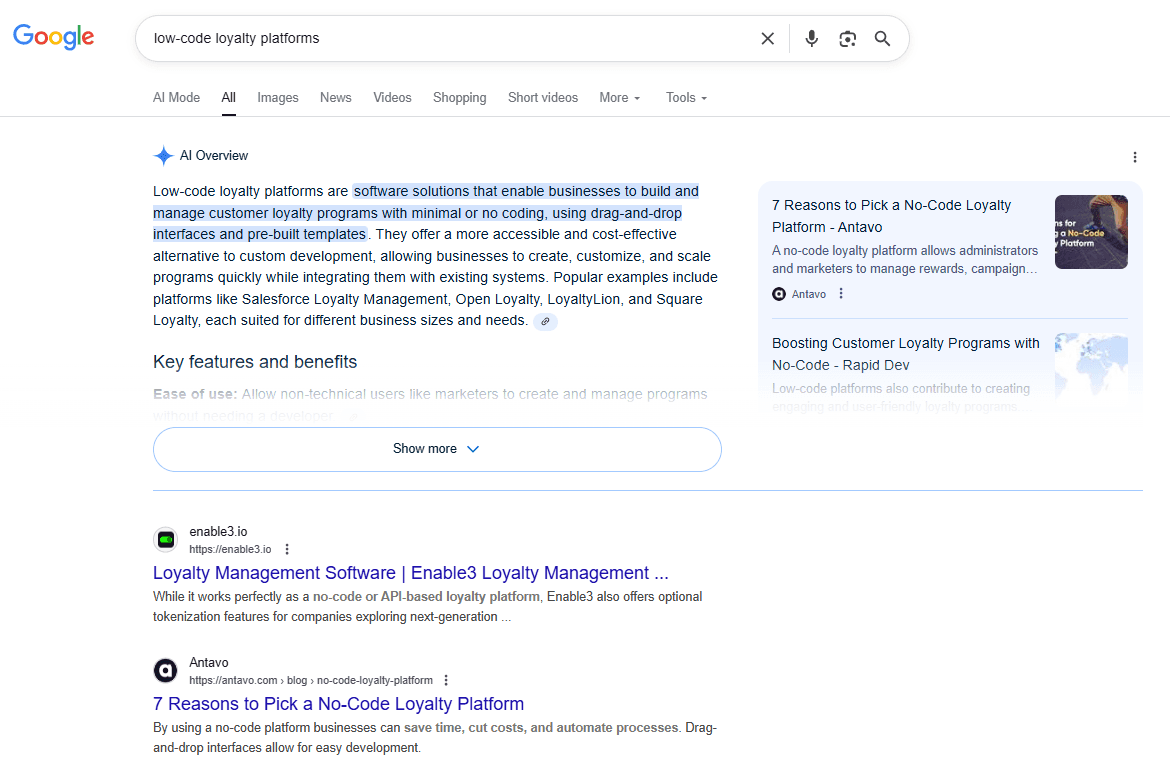The height and width of the screenshot is (778, 1170).
Task: Open AI Overview three-dot options menu
Action: click(x=1134, y=157)
